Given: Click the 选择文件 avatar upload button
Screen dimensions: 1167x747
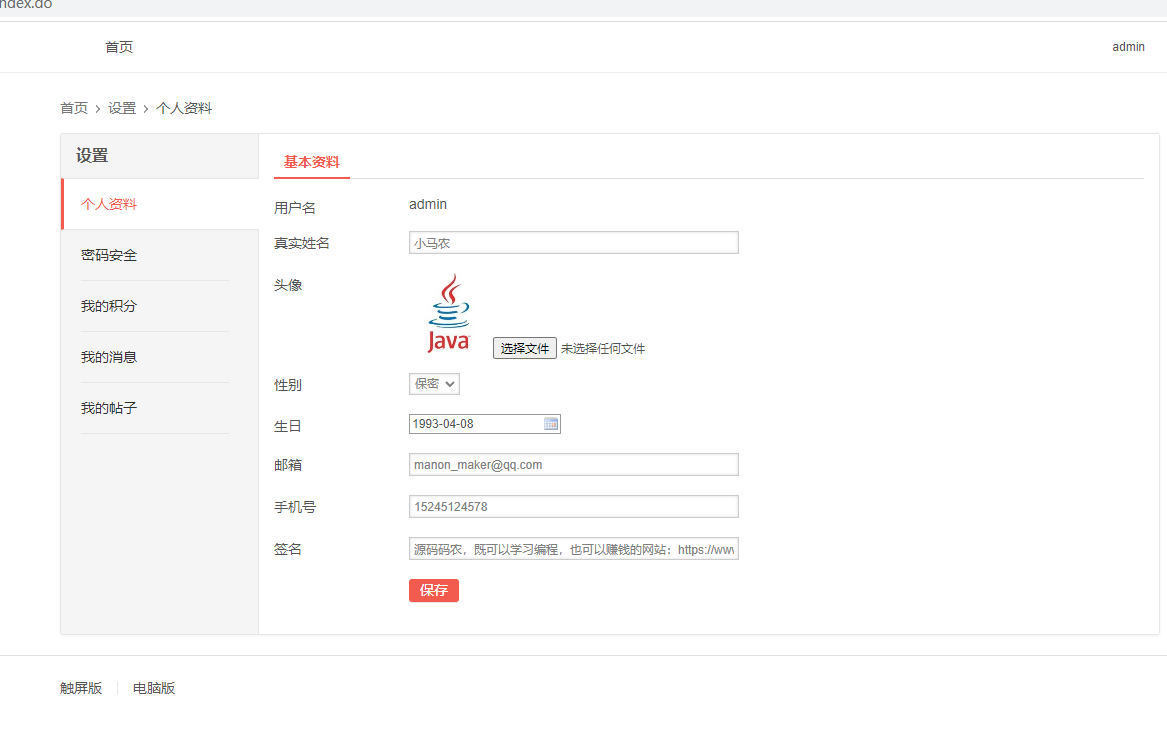Looking at the screenshot, I should (524, 348).
